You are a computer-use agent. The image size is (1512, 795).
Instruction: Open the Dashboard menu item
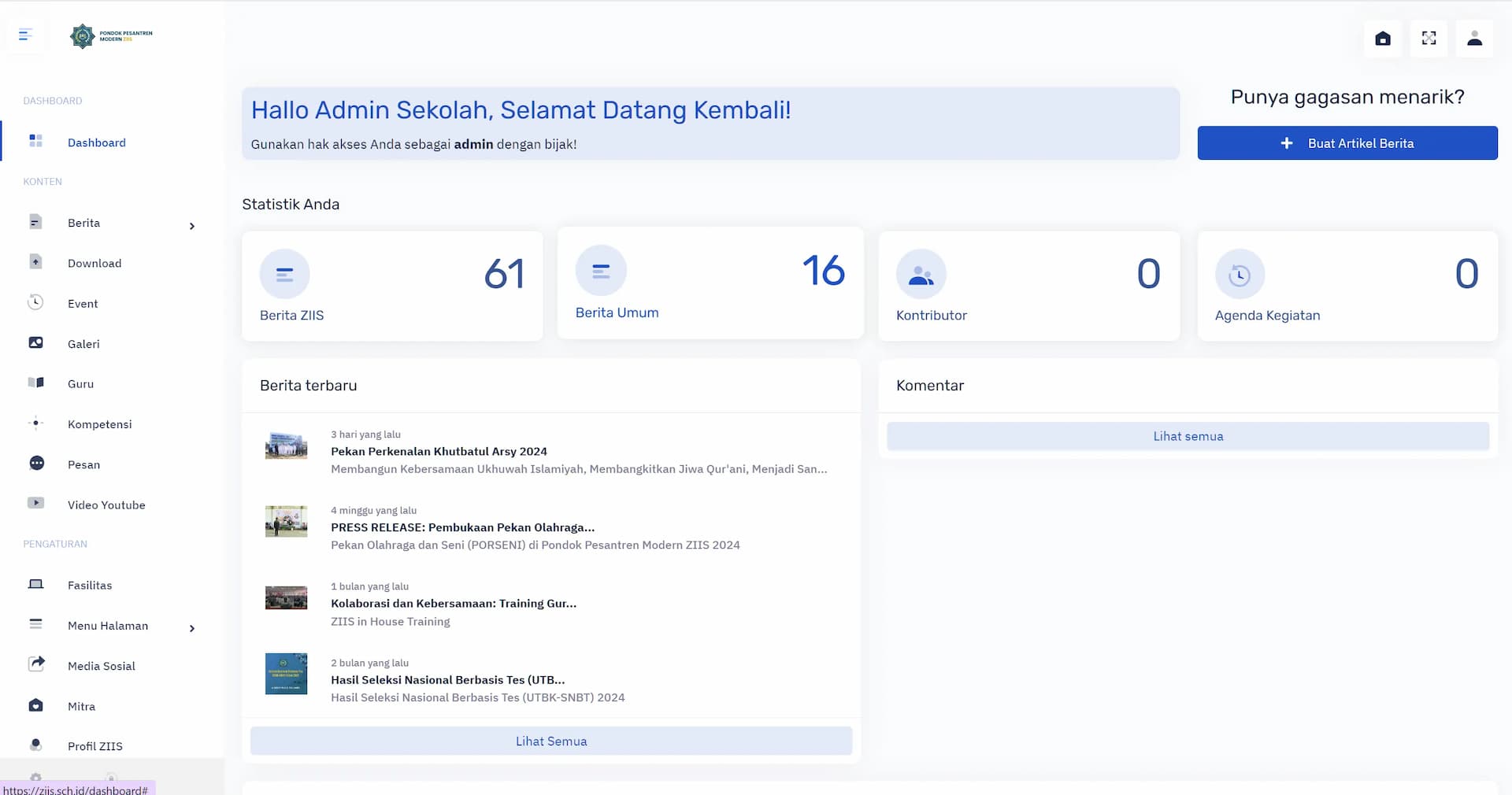coord(97,142)
